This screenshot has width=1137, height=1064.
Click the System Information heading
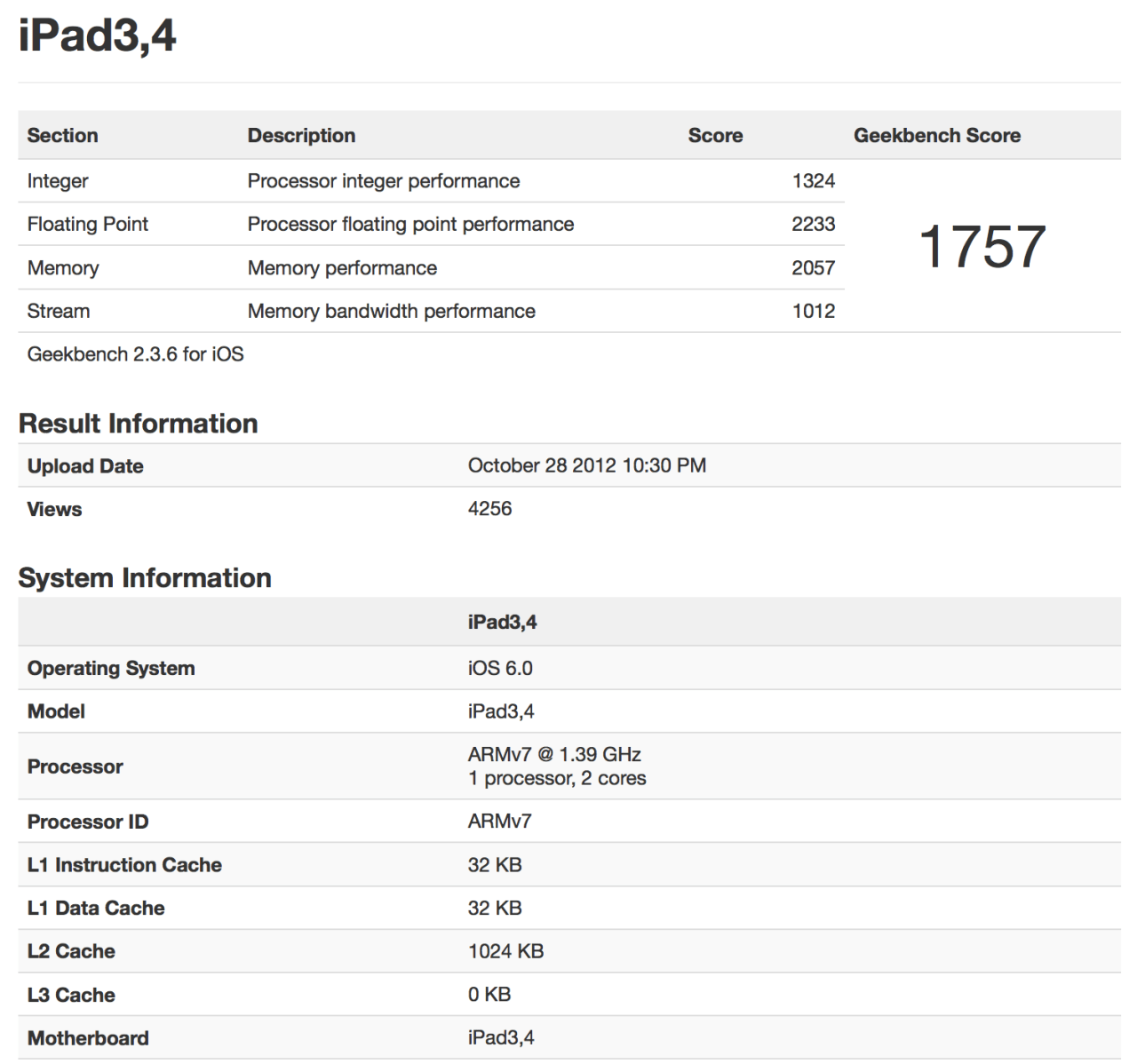tap(145, 578)
